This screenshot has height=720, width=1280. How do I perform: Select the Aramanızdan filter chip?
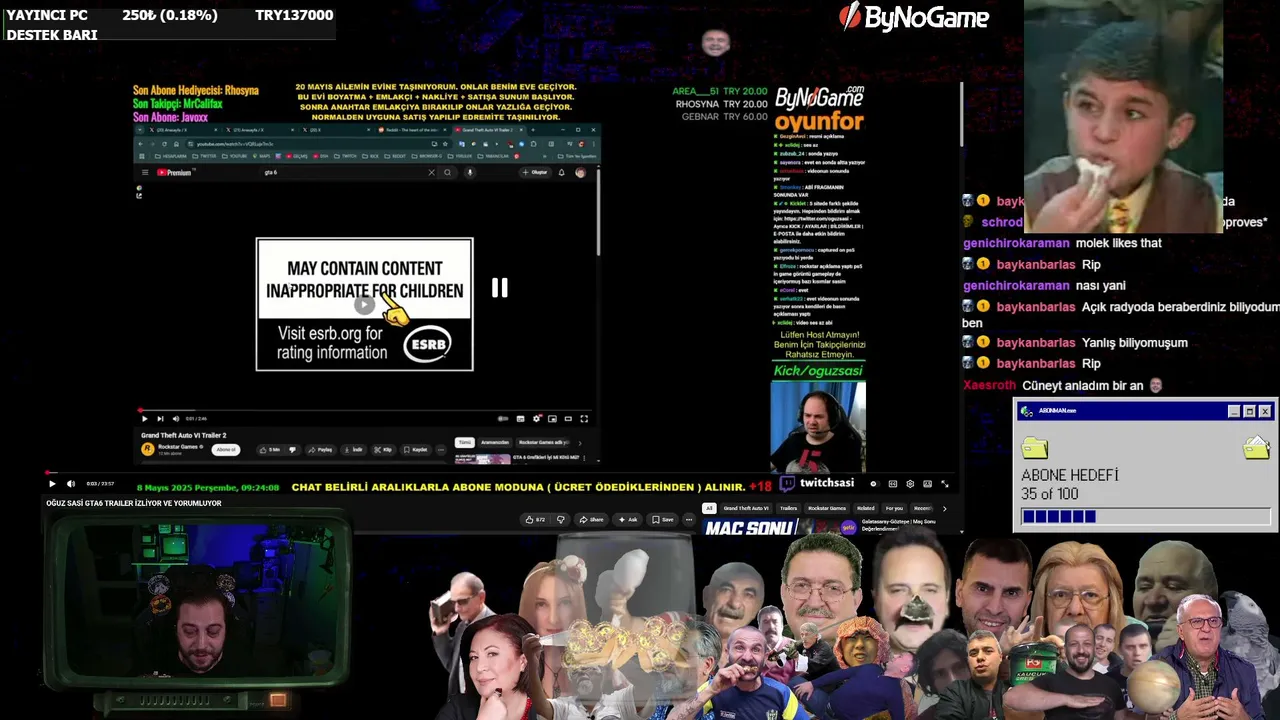(495, 442)
